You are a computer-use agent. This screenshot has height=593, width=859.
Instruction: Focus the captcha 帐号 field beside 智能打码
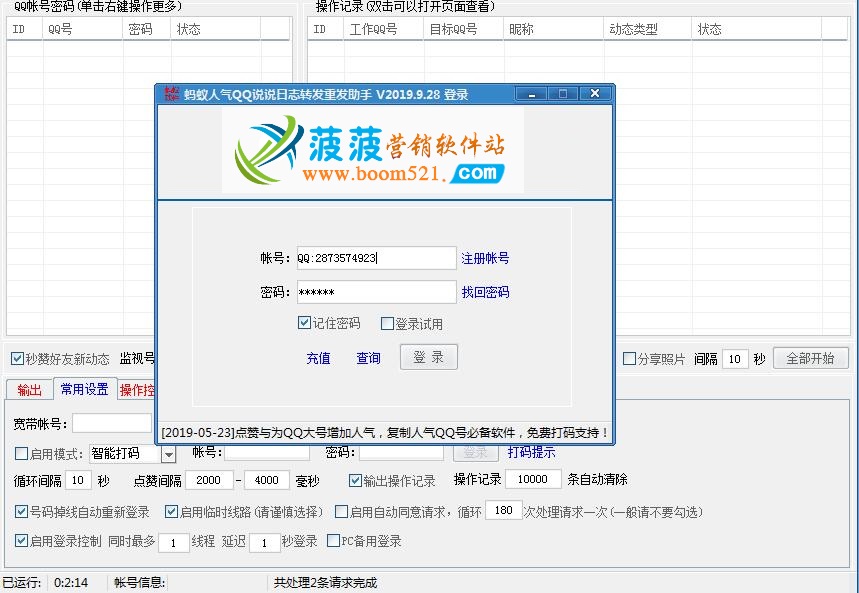tap(267, 453)
